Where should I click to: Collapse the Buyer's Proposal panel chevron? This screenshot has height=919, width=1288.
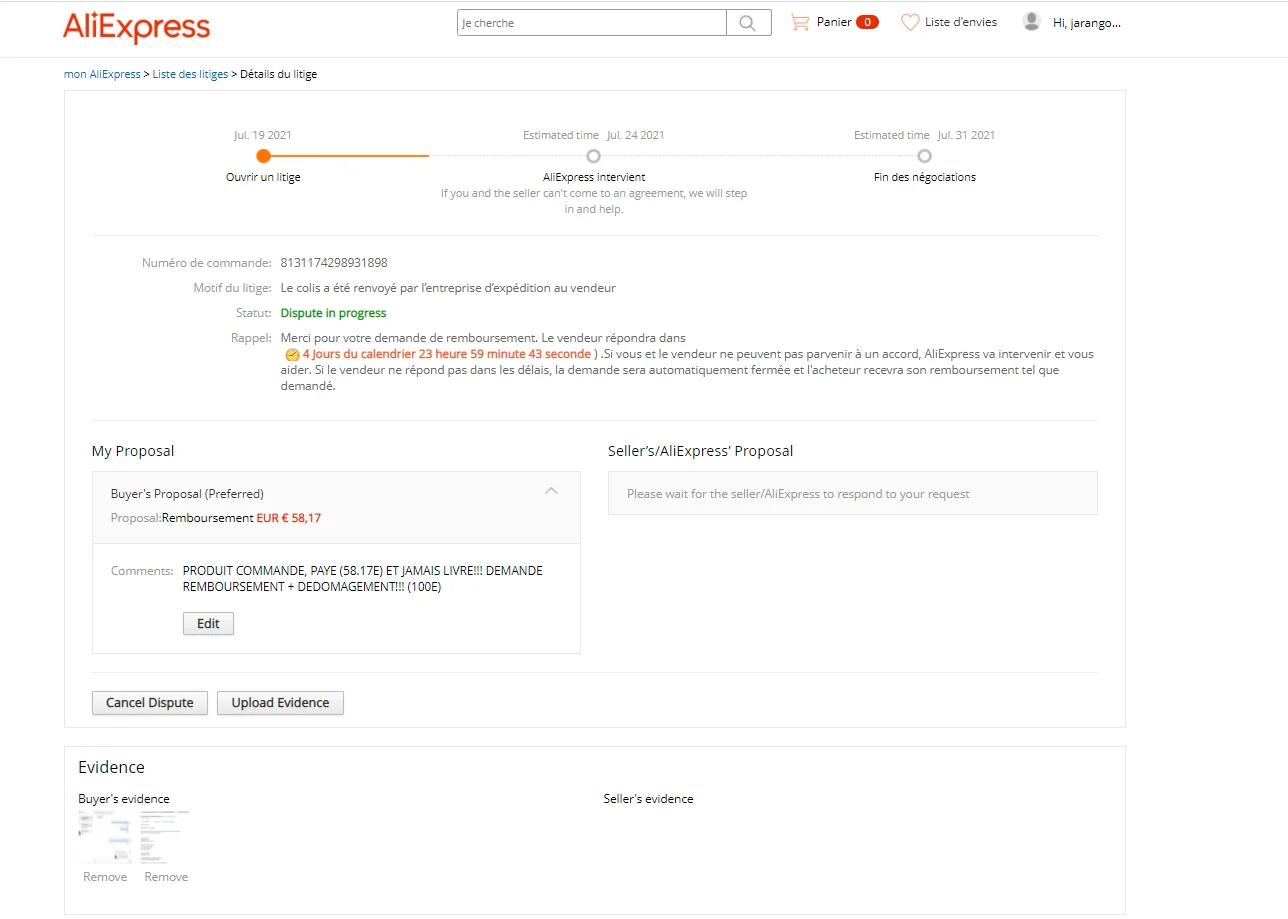[x=551, y=490]
